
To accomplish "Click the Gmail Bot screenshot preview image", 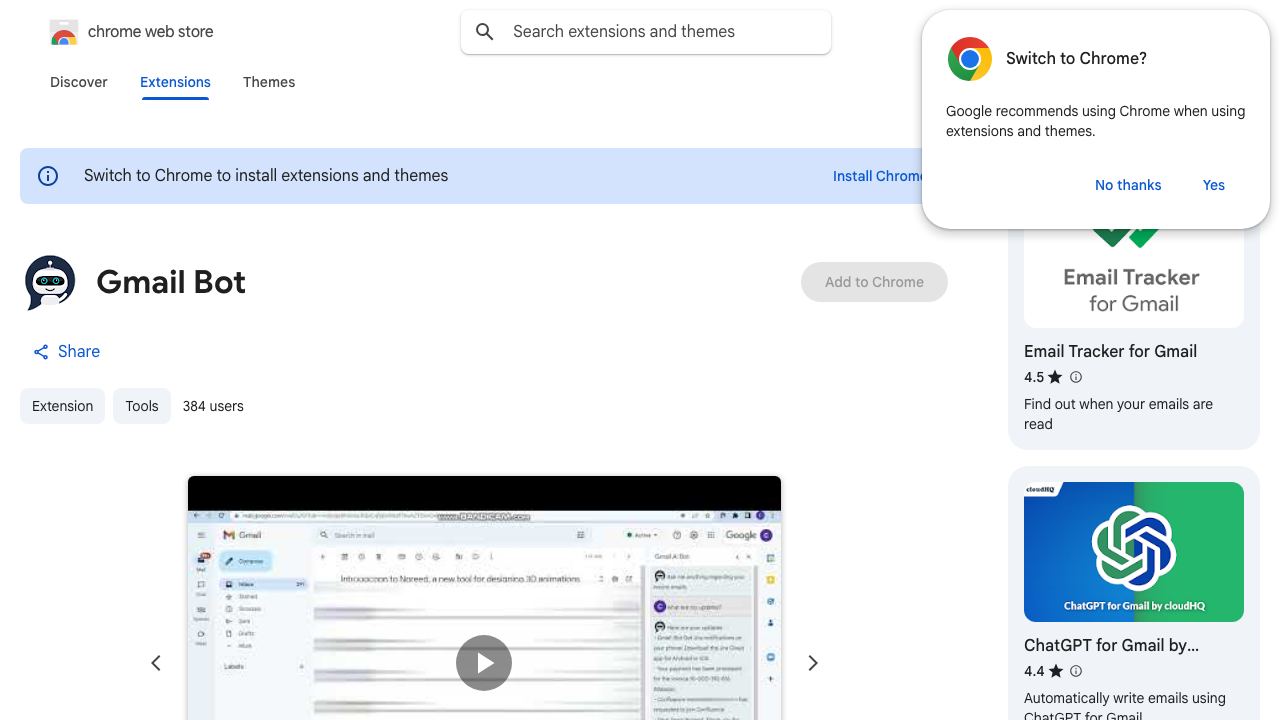I will pyautogui.click(x=484, y=598).
